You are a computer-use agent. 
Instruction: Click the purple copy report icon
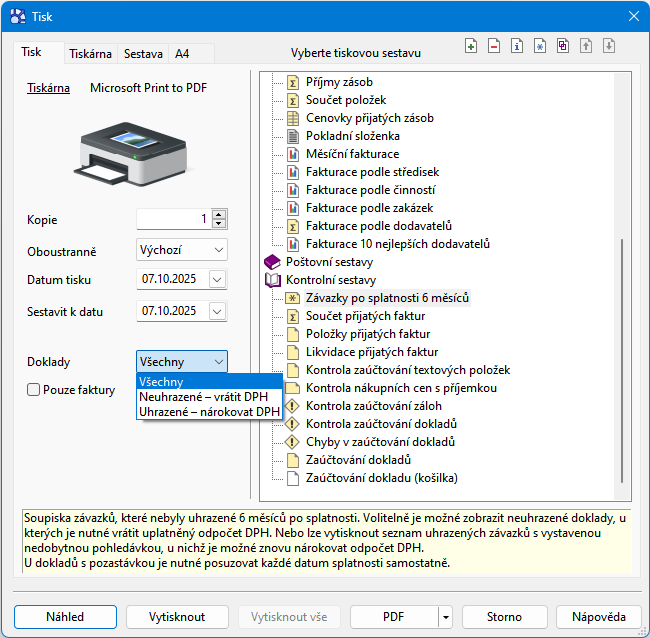[x=563, y=46]
